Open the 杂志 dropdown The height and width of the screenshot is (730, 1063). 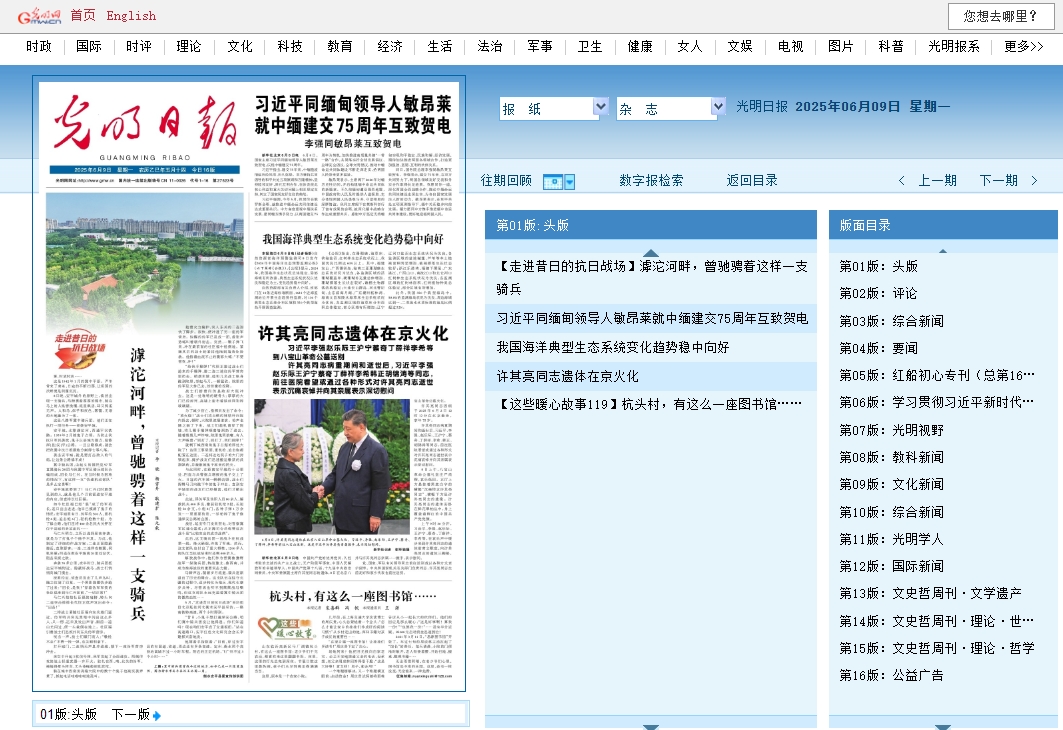(670, 108)
